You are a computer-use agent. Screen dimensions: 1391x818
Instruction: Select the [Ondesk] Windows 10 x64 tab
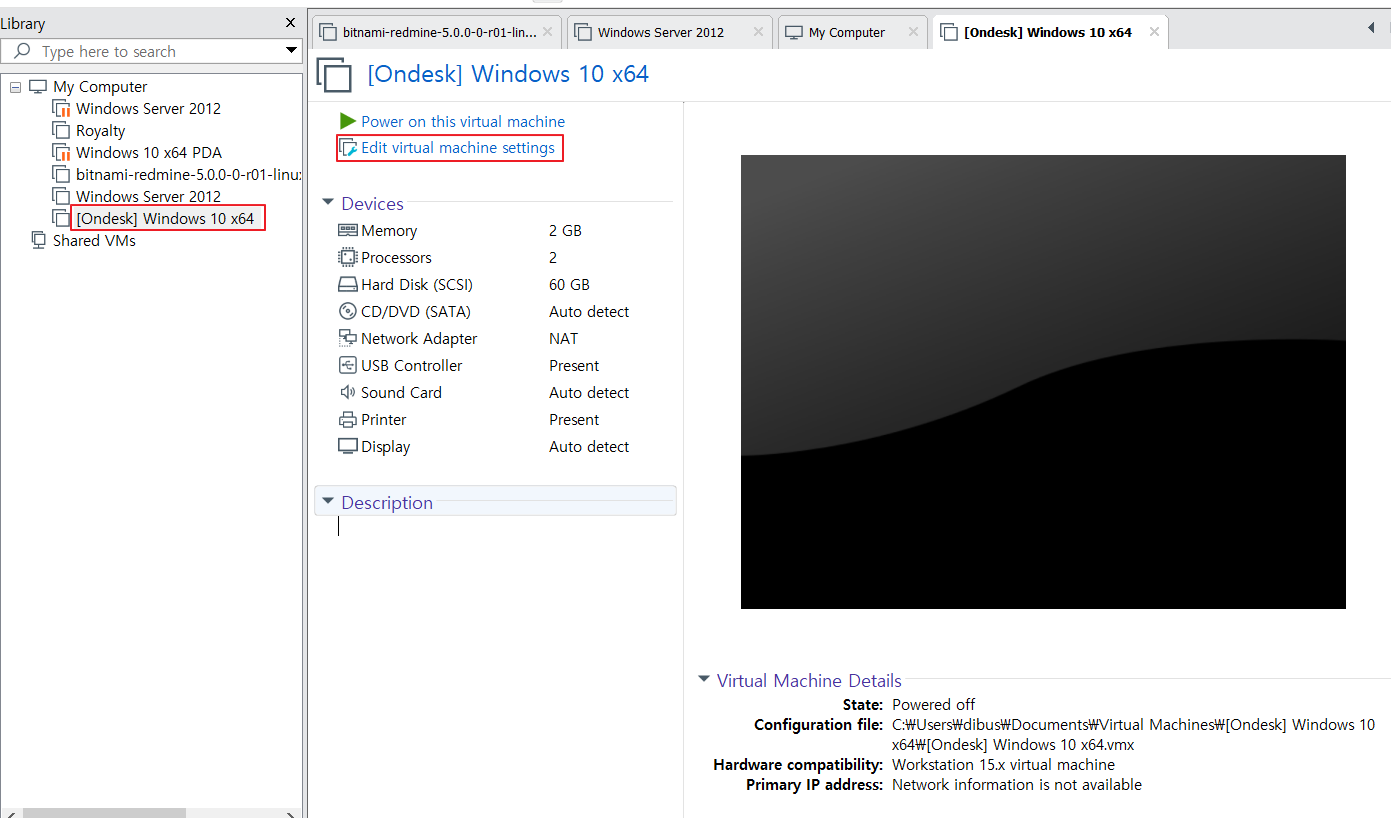coord(1050,32)
